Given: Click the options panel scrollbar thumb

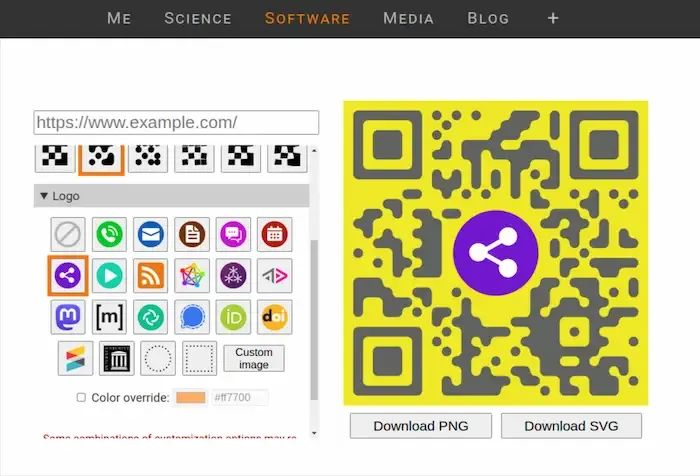Looking at the screenshot, I should [x=314, y=320].
